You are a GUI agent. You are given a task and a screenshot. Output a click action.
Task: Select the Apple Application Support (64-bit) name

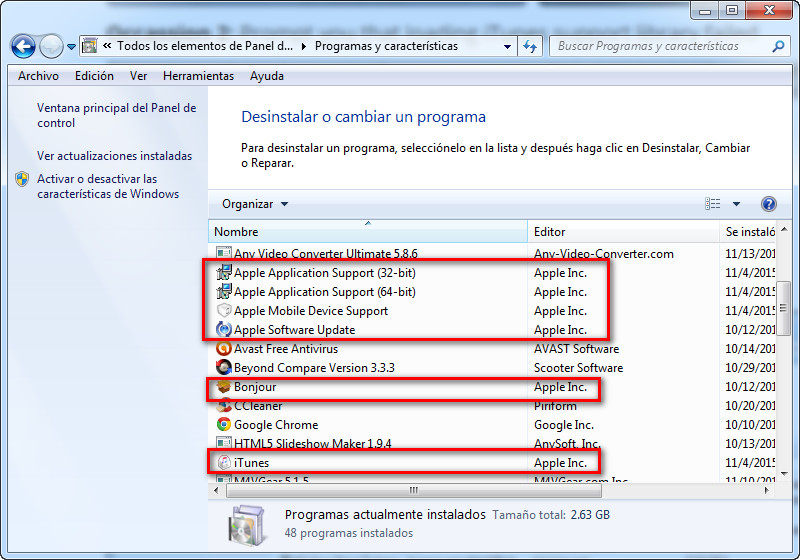tap(324, 292)
